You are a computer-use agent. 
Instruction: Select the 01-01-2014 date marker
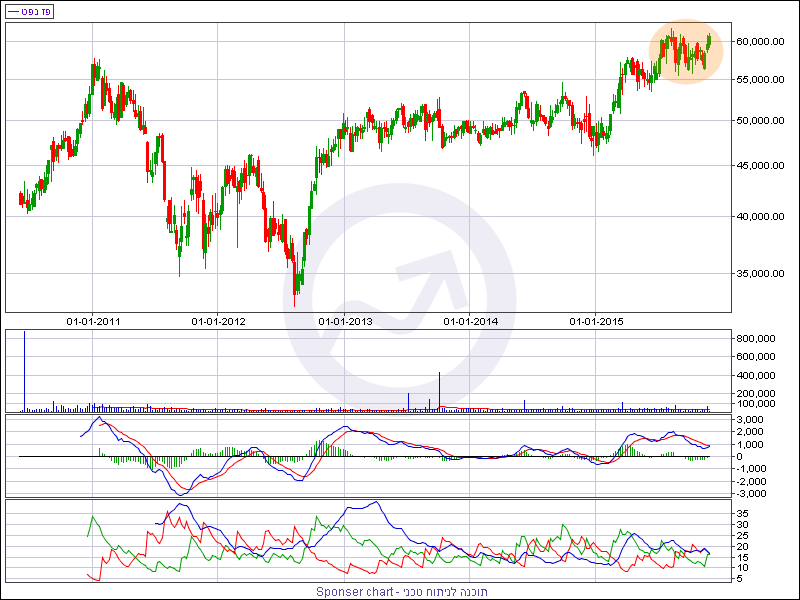[470, 321]
